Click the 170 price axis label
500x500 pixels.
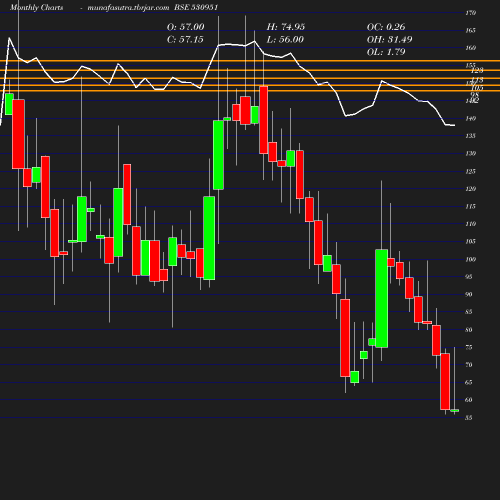(470, 13)
